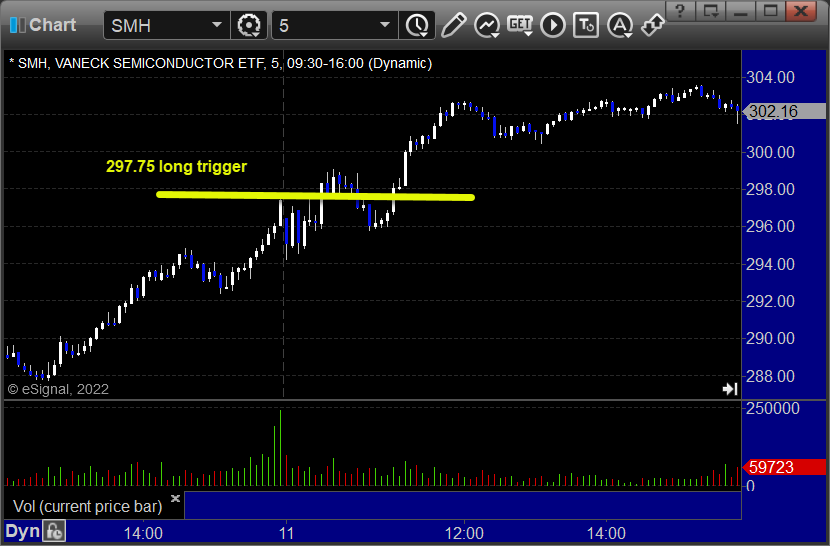Click the symbol link pin icon
This screenshot has height=546, width=830.
[x=652, y=25]
